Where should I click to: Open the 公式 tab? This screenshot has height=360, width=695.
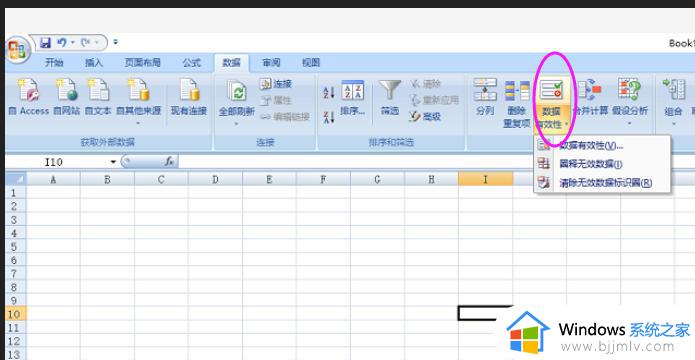coord(191,63)
